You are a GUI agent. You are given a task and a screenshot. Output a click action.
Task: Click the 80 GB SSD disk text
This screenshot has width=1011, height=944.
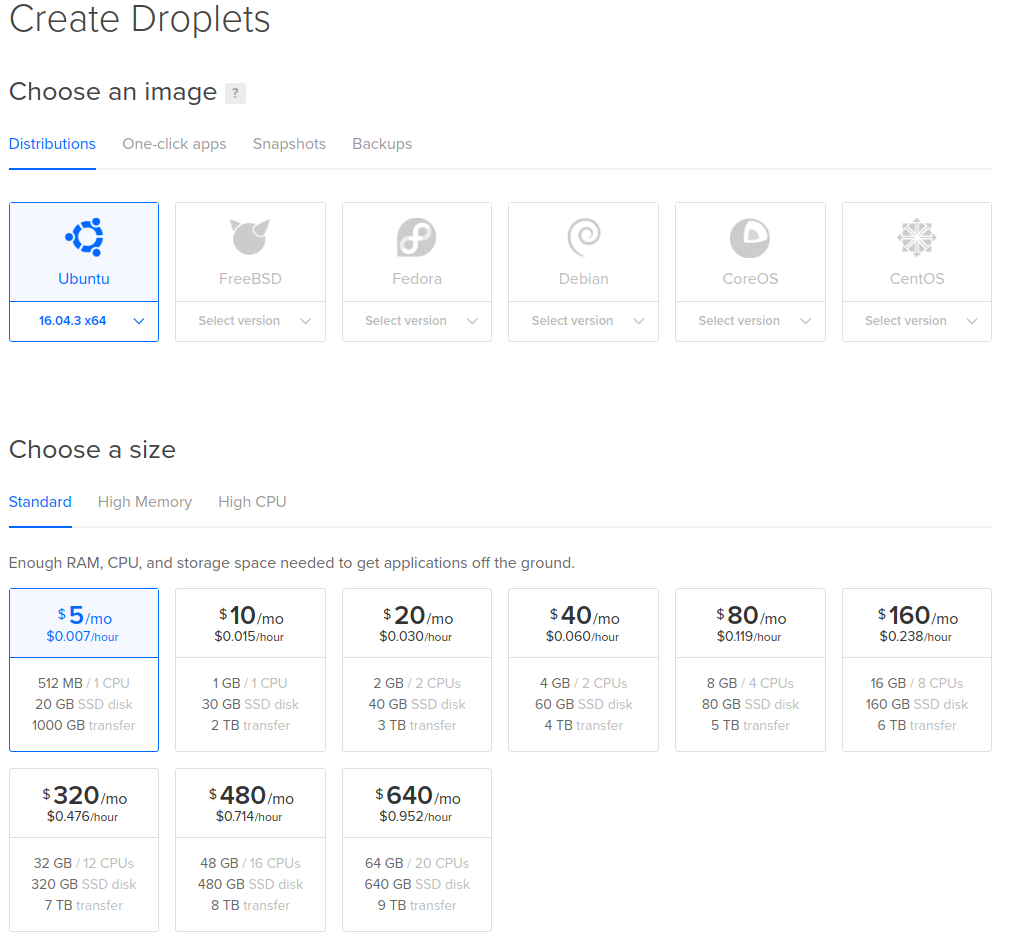click(750, 704)
